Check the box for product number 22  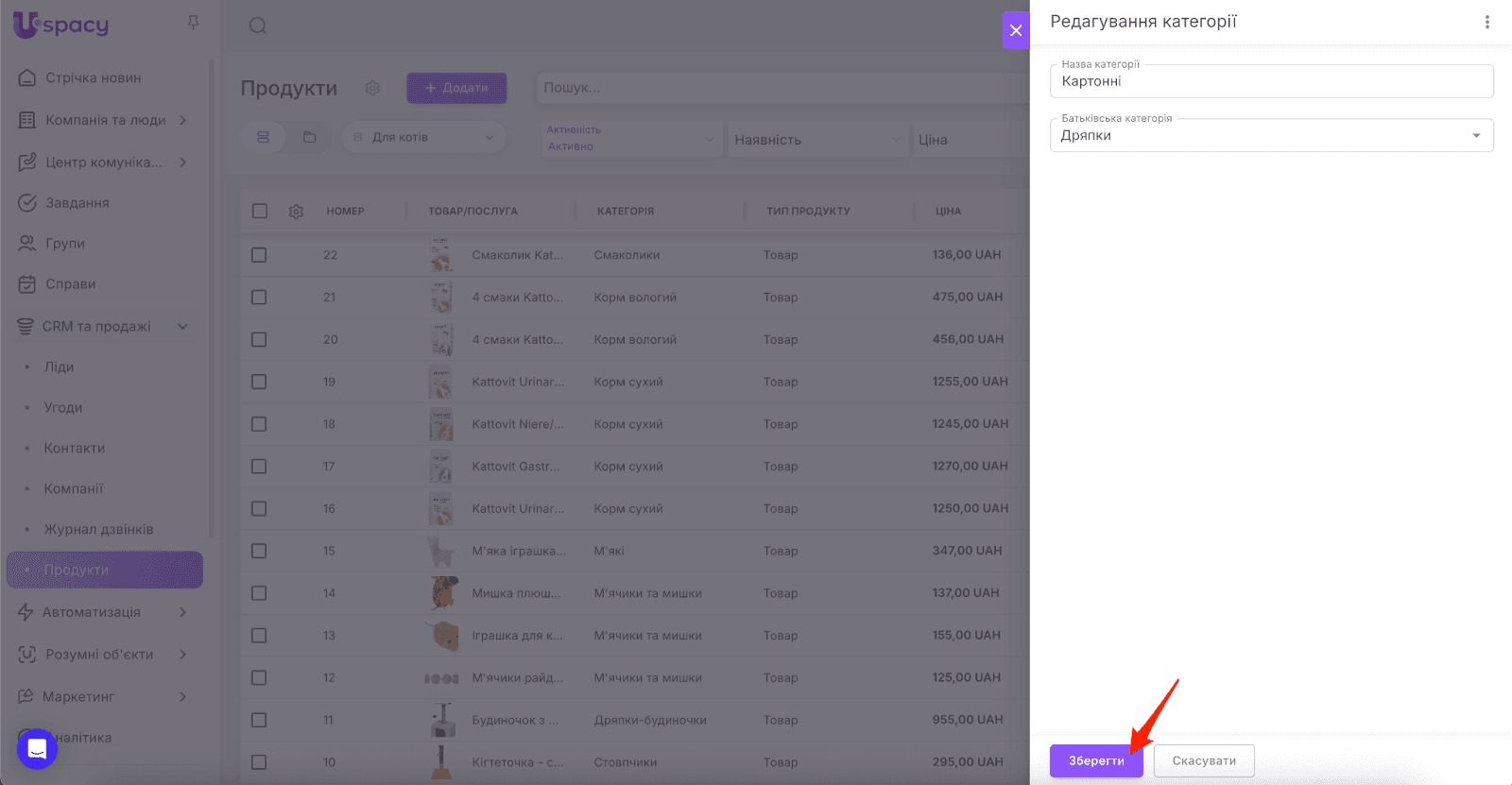[259, 255]
